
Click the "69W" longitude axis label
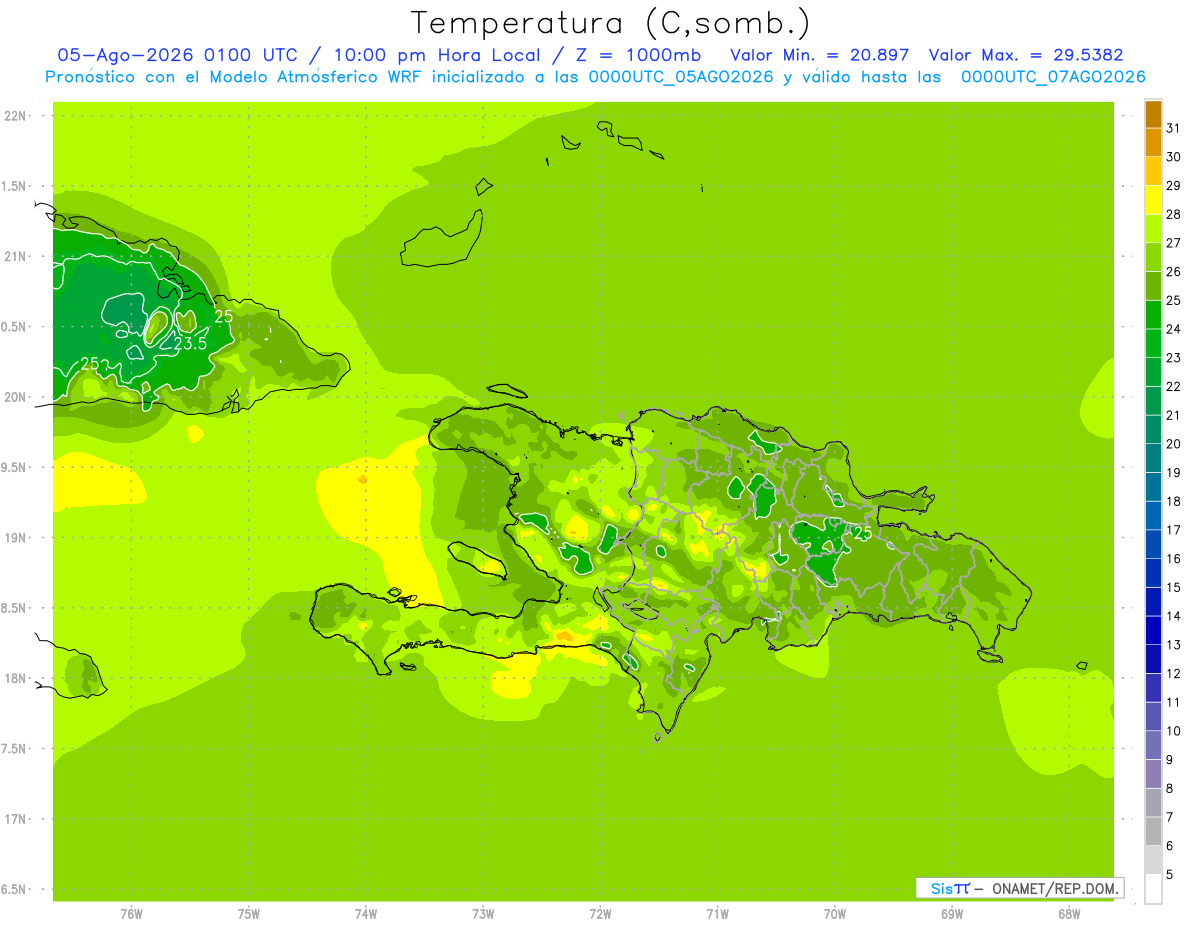(x=952, y=914)
